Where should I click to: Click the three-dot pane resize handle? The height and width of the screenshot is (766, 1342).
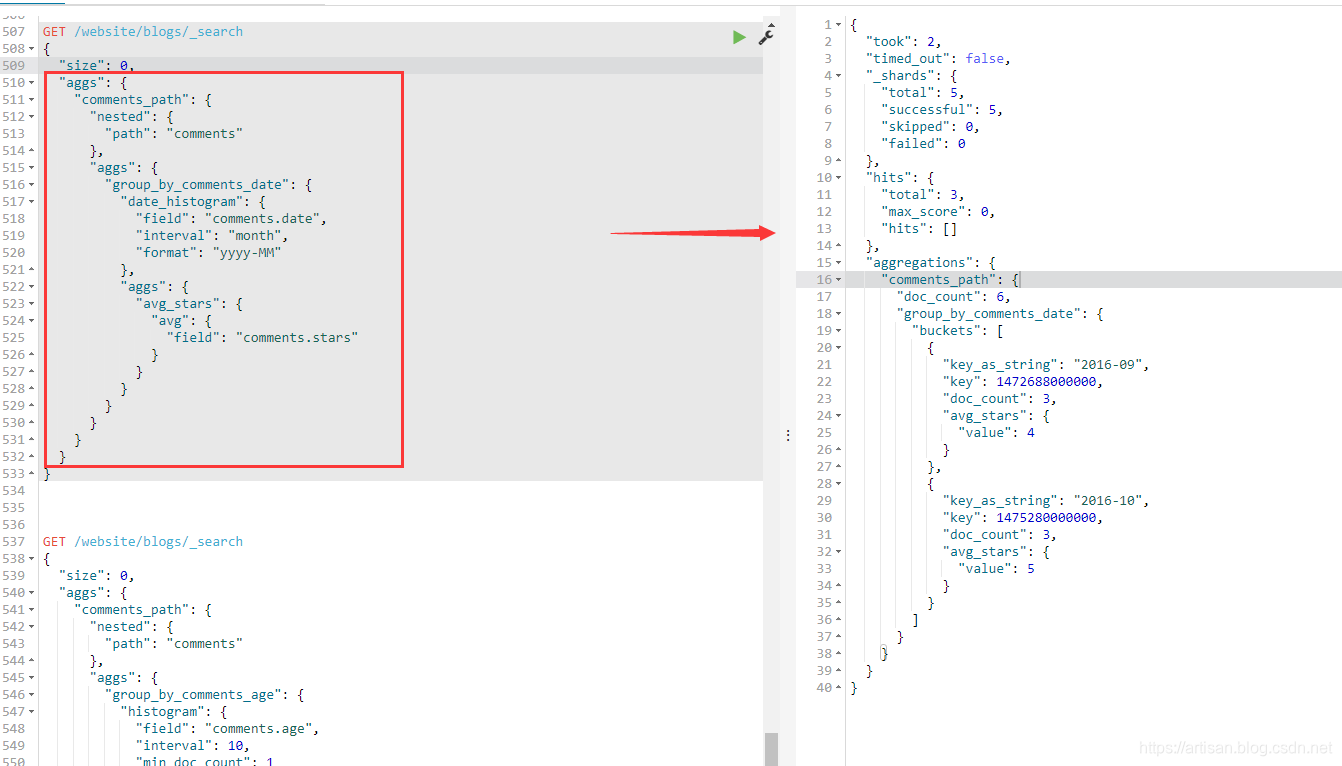[788, 436]
